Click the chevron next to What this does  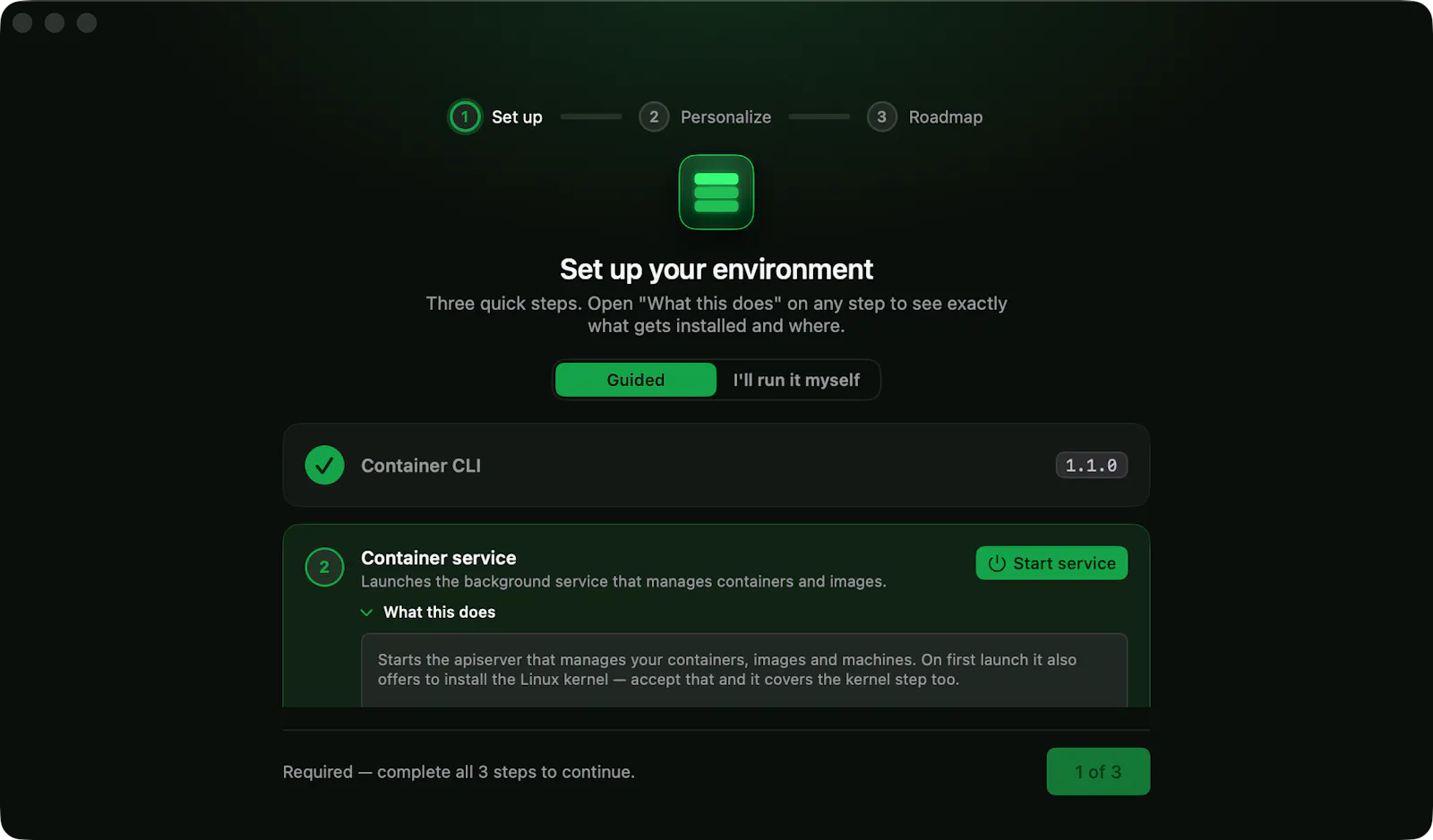(x=366, y=613)
